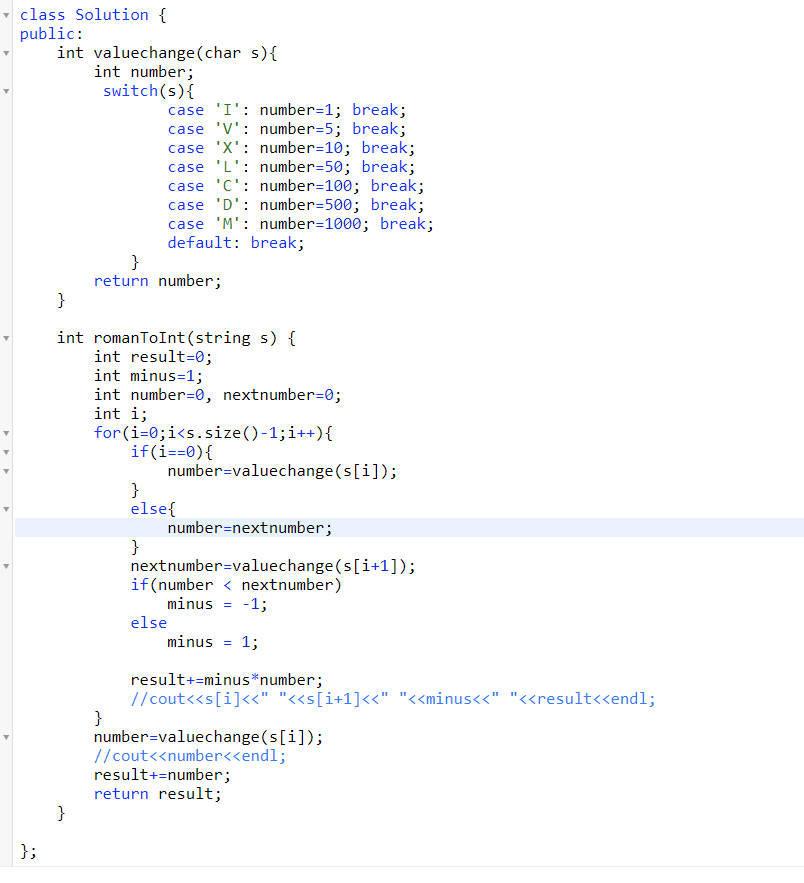Click the 'class Solution {' line
This screenshot has height=883, width=804.
93,15
